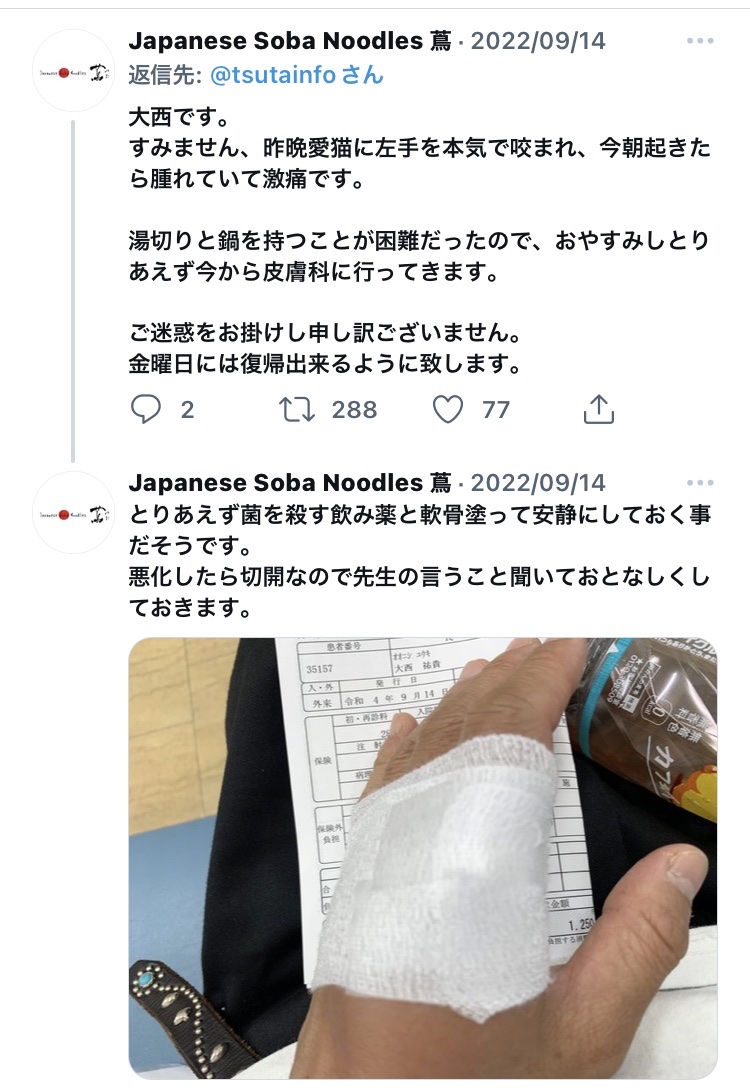Click the thread line connecting the tweets
The width and height of the screenshot is (750, 1090).
[73, 291]
